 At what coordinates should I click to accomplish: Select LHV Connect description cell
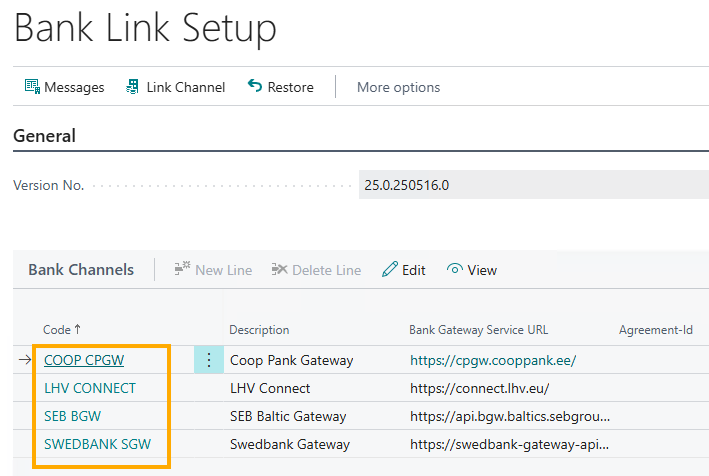[x=270, y=388]
